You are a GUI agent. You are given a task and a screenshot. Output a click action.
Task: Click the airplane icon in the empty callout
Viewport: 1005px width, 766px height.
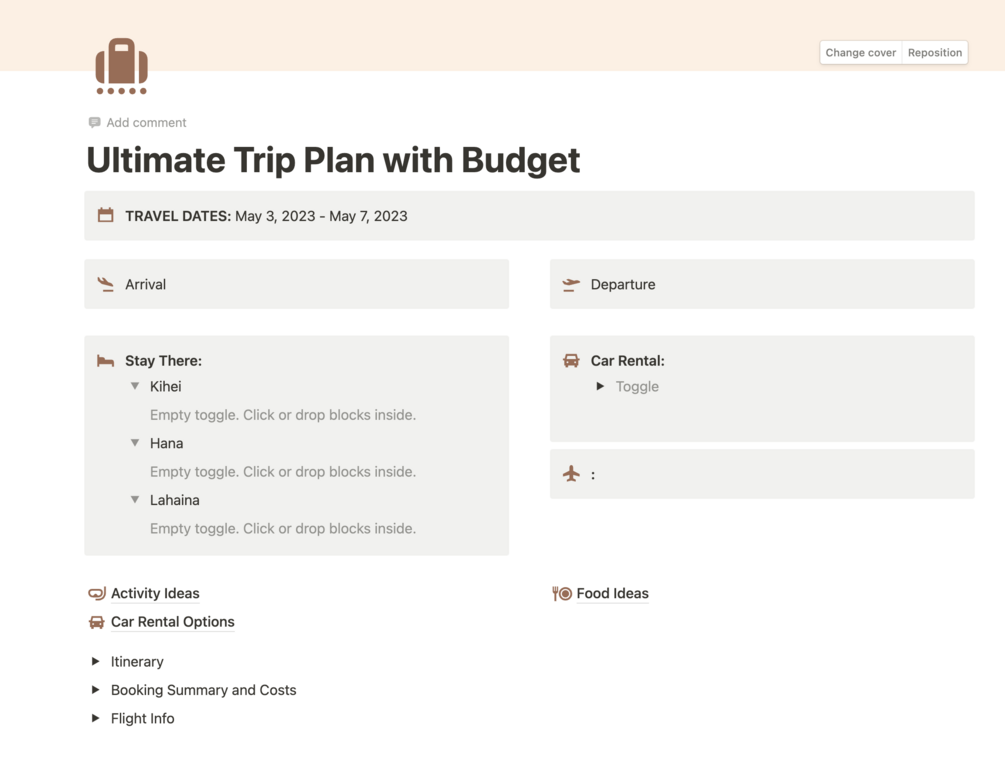coord(570,474)
